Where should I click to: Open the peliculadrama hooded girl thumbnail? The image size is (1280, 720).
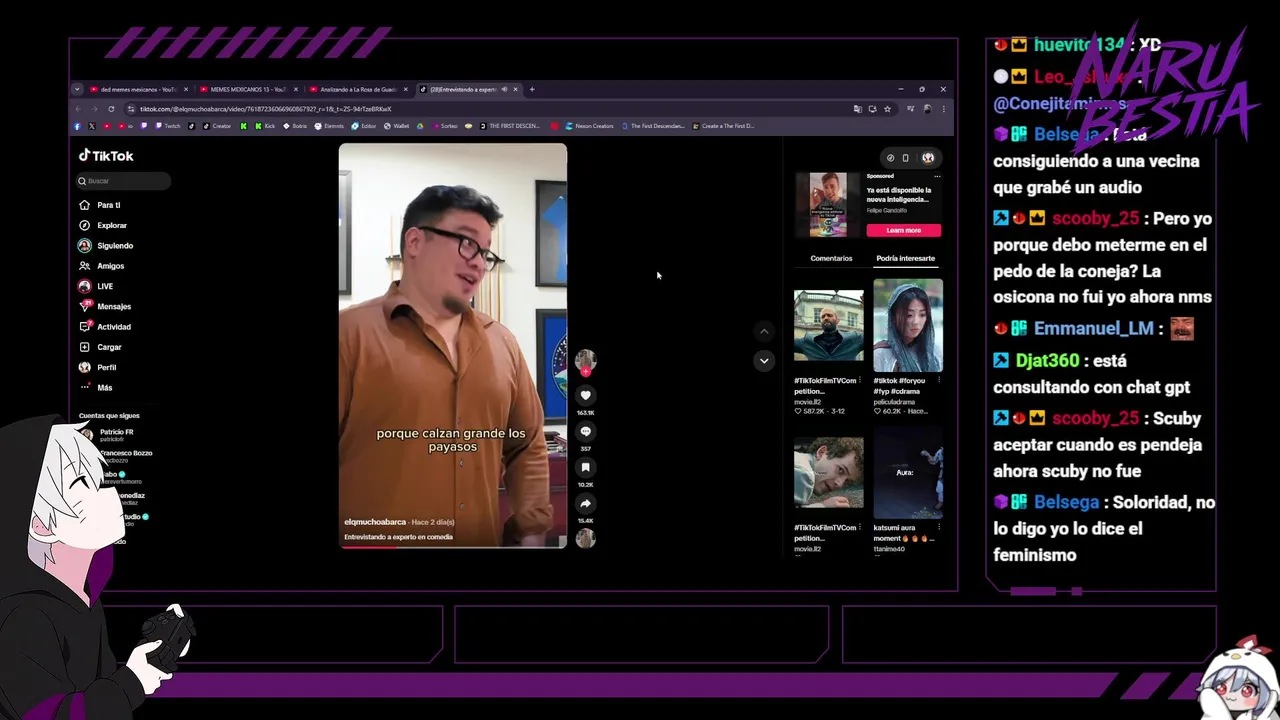908,325
